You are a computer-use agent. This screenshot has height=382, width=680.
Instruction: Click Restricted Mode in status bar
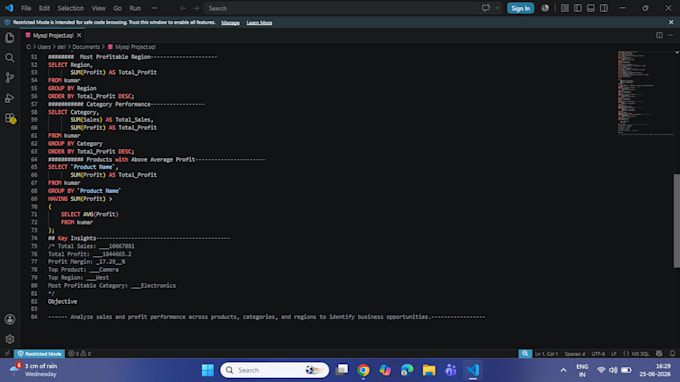click(39, 354)
